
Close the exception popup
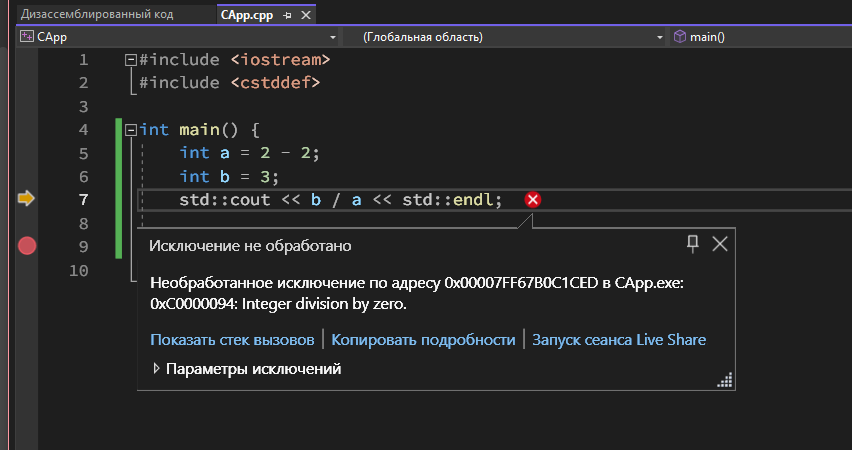point(720,244)
